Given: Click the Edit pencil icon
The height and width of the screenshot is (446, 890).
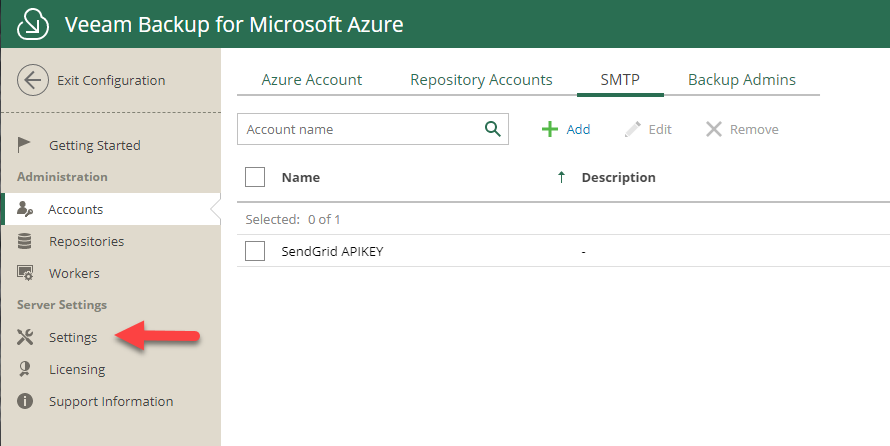Looking at the screenshot, I should pyautogui.click(x=632, y=129).
